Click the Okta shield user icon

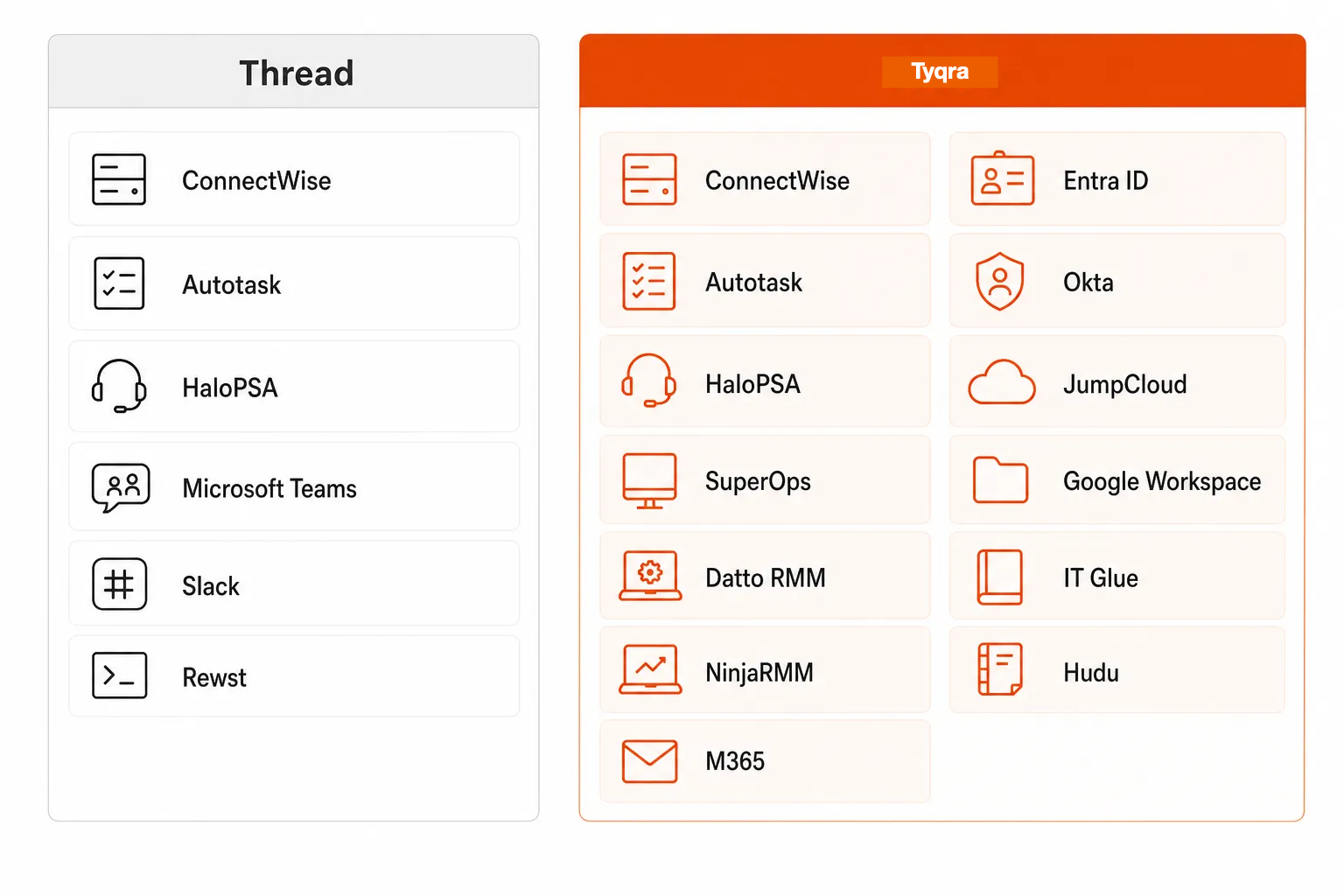point(1000,282)
